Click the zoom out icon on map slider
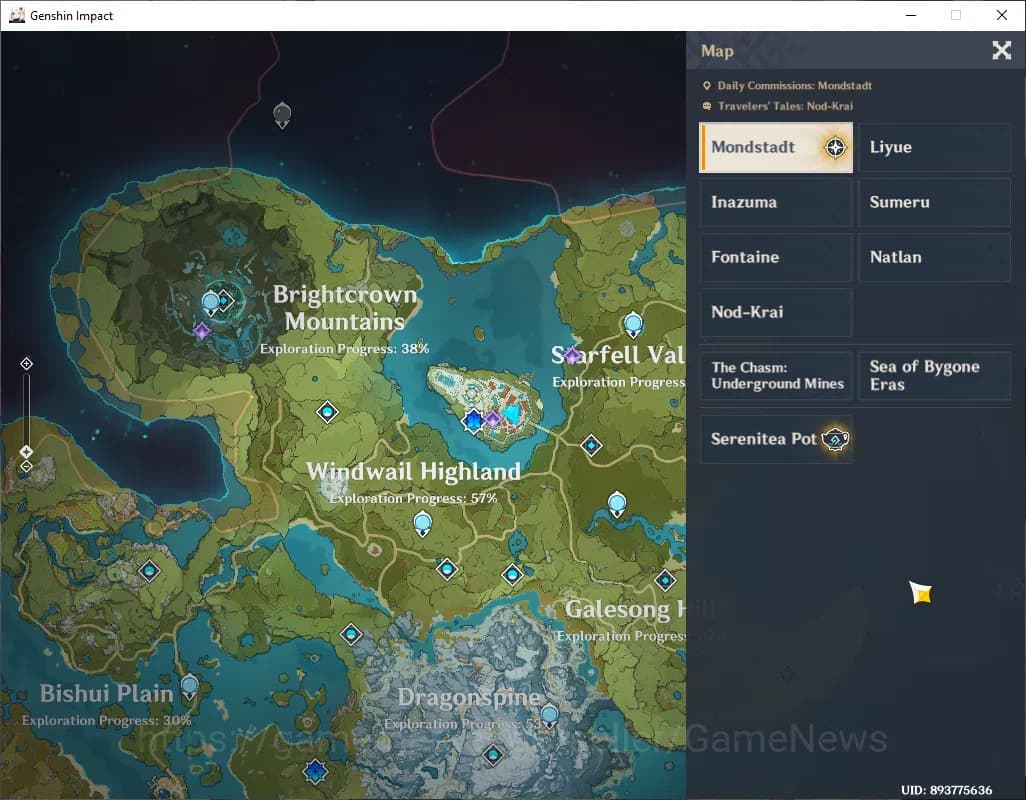The height and width of the screenshot is (800, 1026). tap(27, 466)
